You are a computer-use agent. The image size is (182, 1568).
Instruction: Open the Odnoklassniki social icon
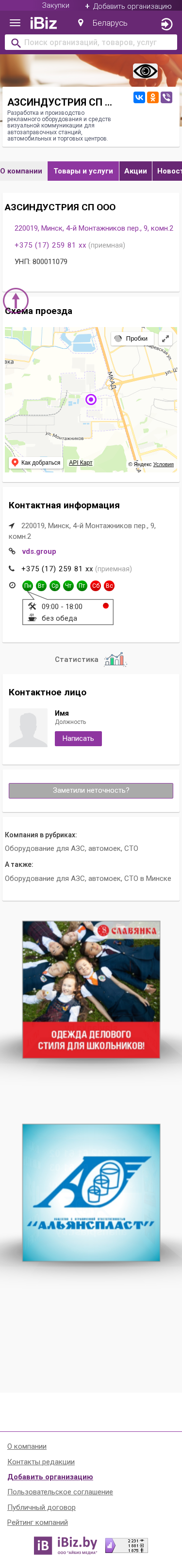pos(153,97)
